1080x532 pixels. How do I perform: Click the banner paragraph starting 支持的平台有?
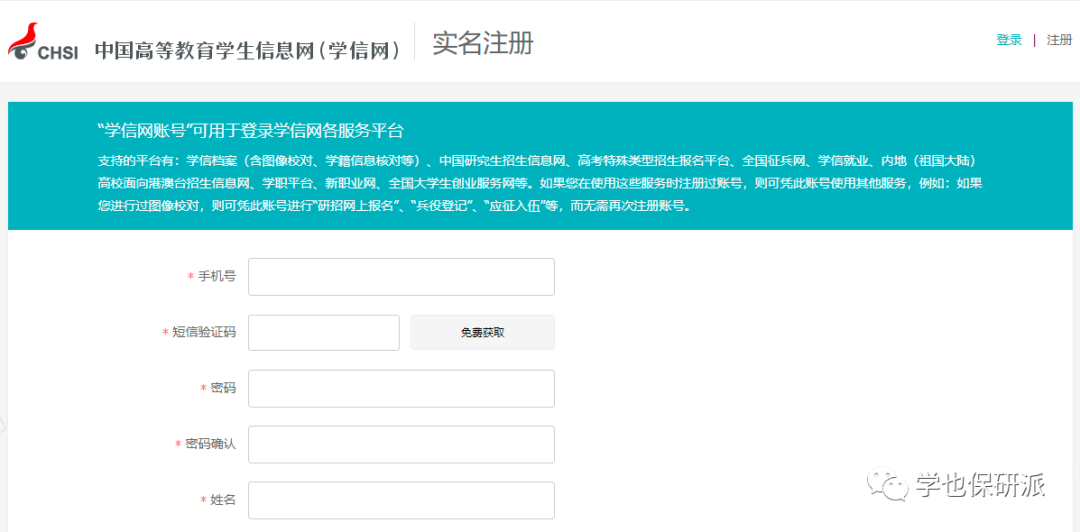click(x=539, y=184)
